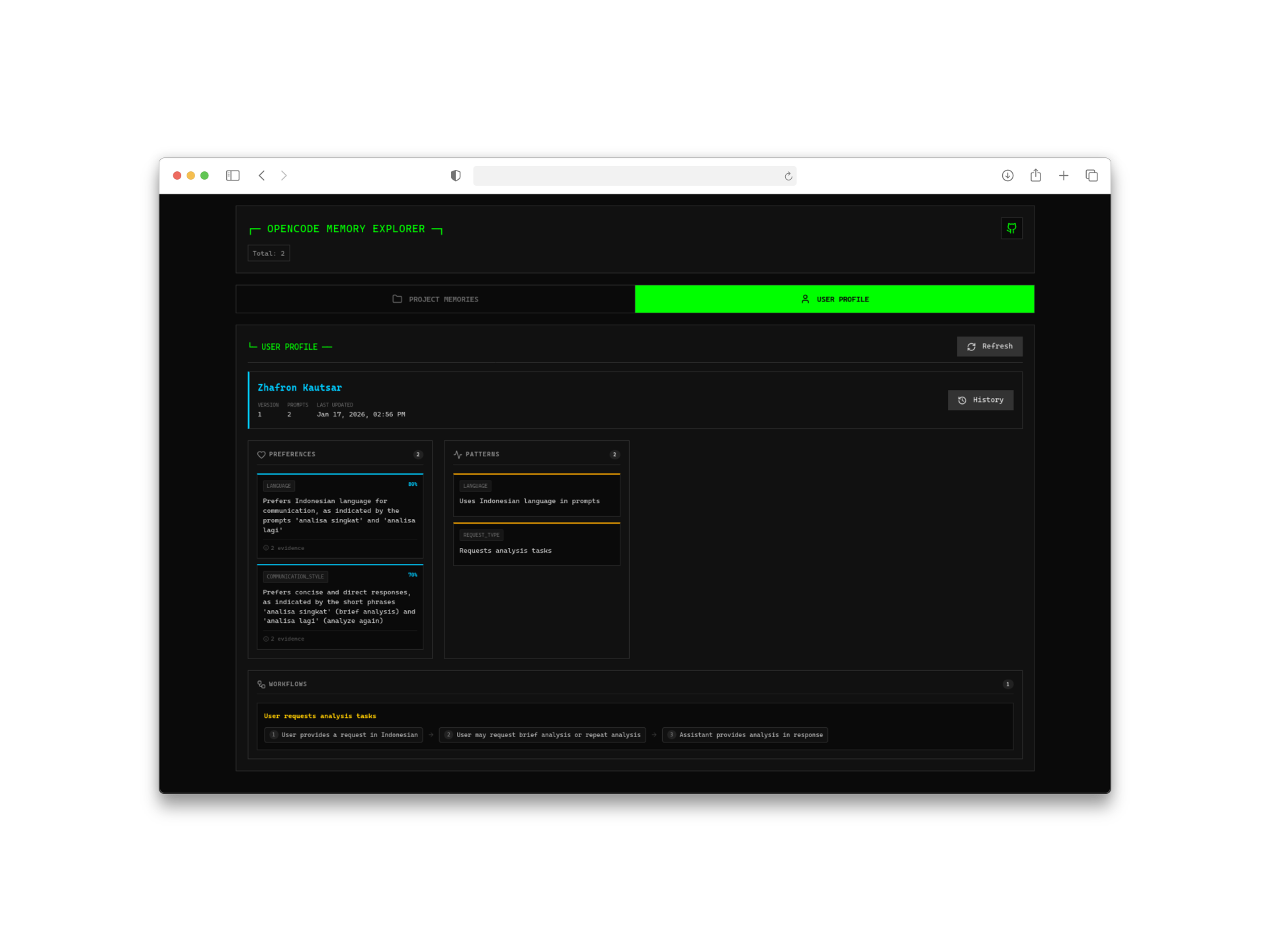Click the heart icon beside PREFERENCES
This screenshot has height=952, width=1270.
(261, 454)
